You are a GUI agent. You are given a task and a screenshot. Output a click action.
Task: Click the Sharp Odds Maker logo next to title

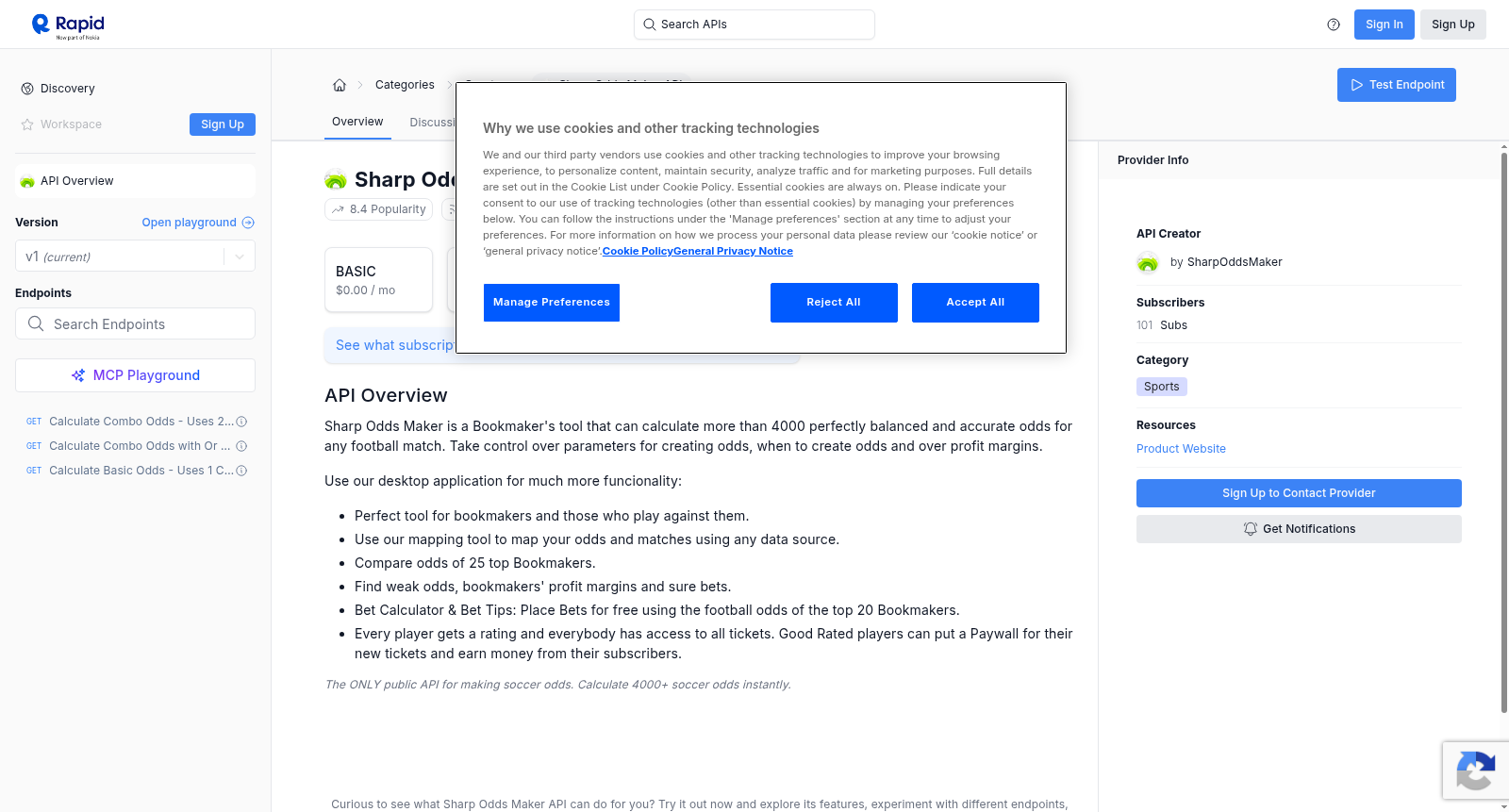point(336,179)
